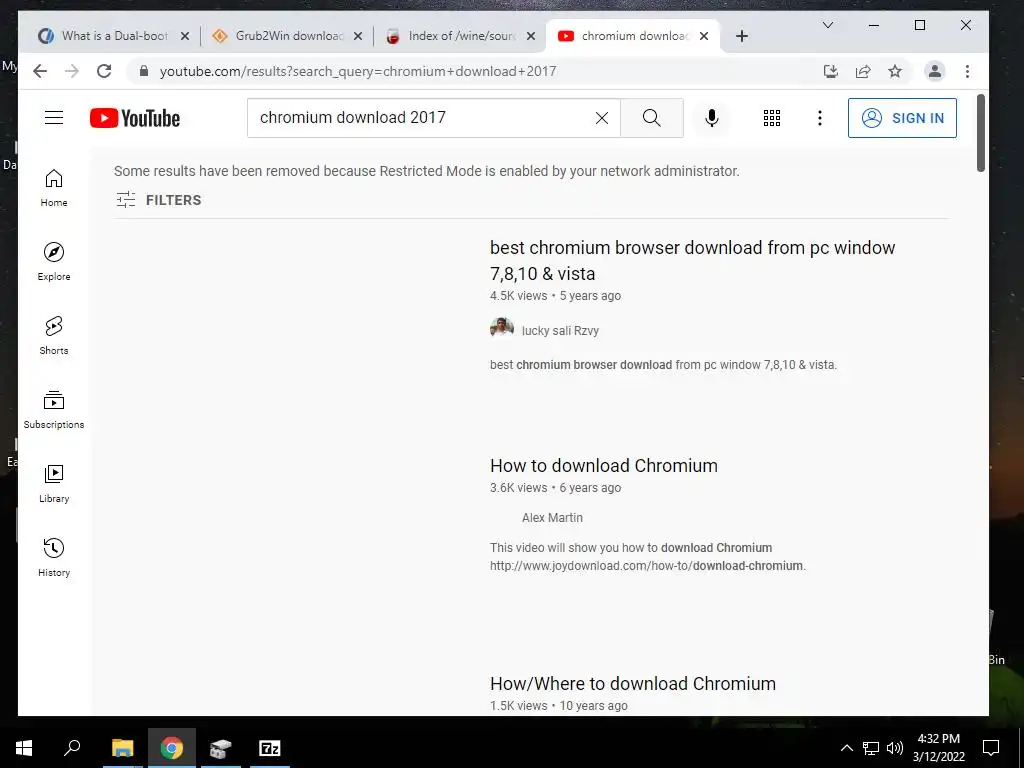Viewport: 1024px width, 768px height.
Task: Close the What is a Dual-boot tab
Action: (185, 36)
